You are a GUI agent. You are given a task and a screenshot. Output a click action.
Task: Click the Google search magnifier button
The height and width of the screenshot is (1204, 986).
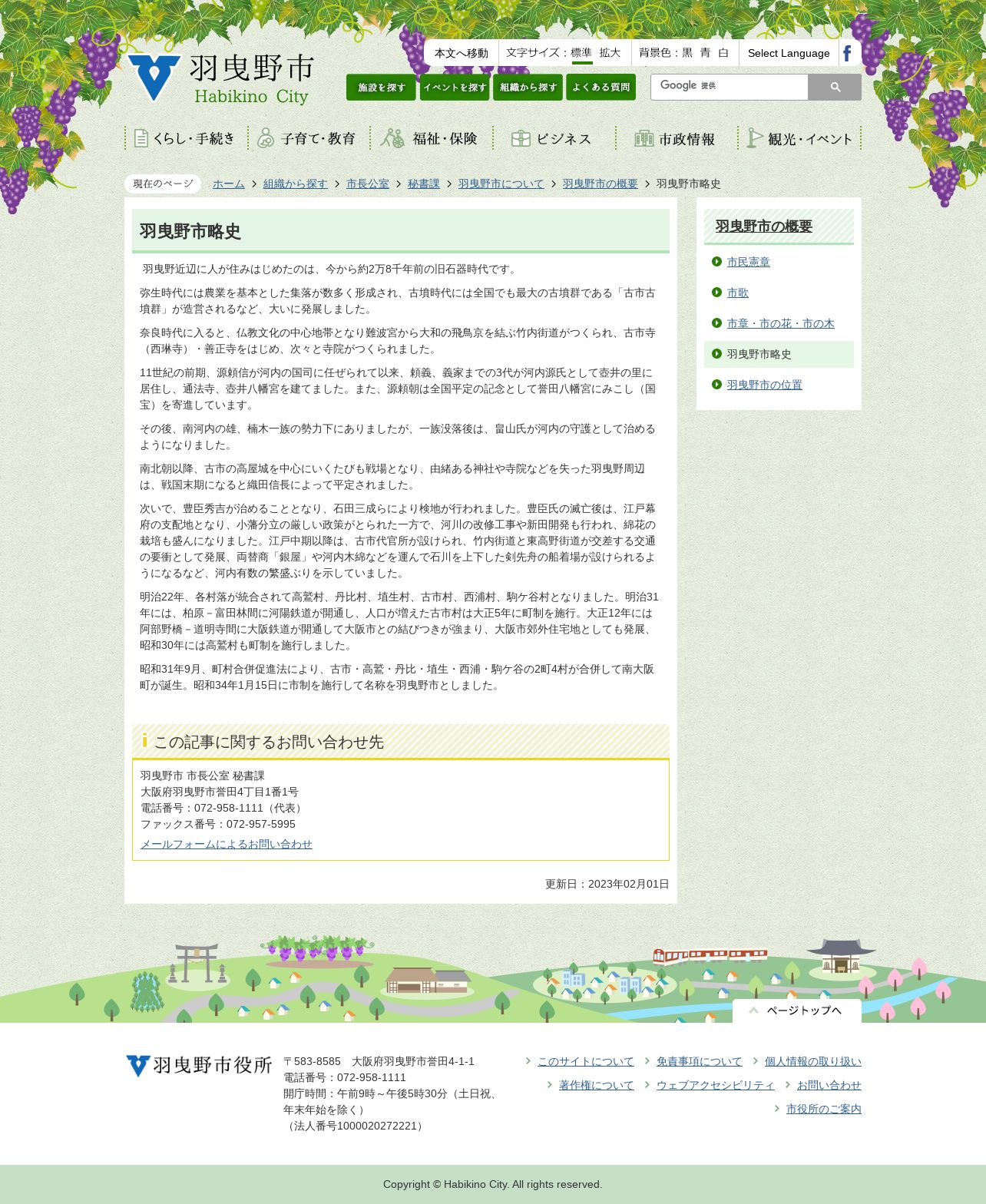click(835, 88)
